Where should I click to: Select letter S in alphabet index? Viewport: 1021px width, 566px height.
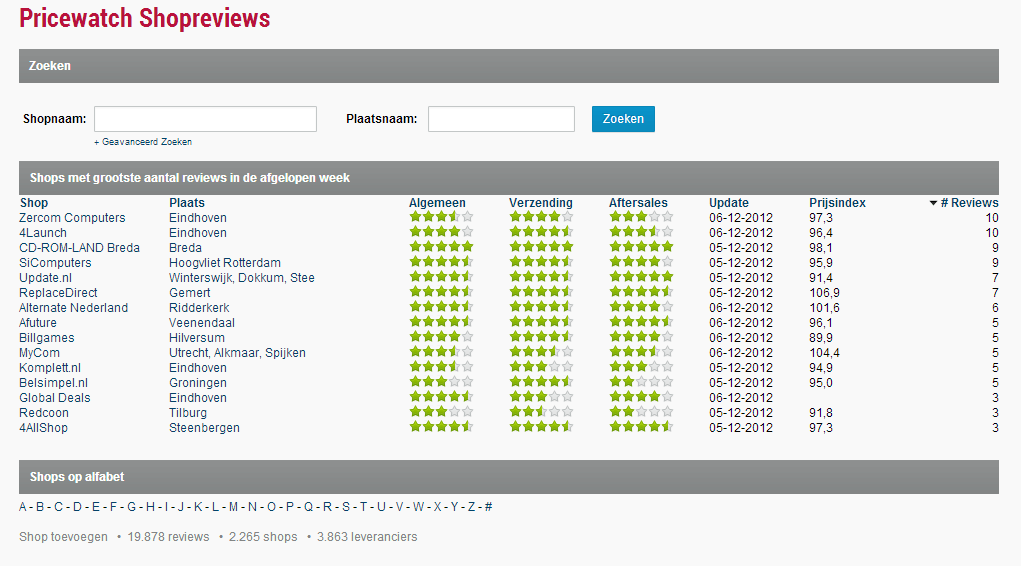tap(346, 507)
